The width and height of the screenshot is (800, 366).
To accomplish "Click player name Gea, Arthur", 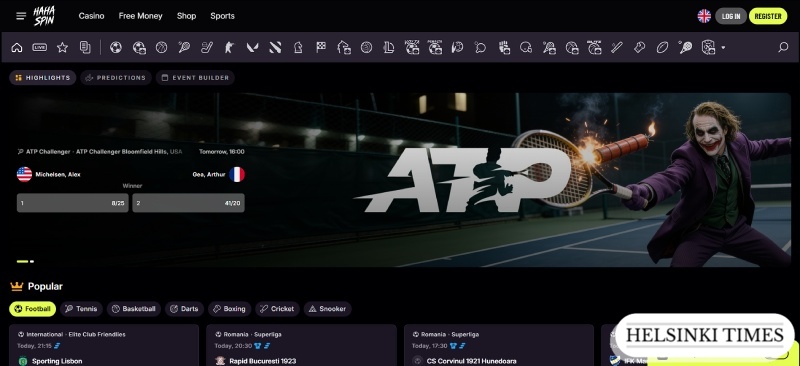I will pos(209,175).
